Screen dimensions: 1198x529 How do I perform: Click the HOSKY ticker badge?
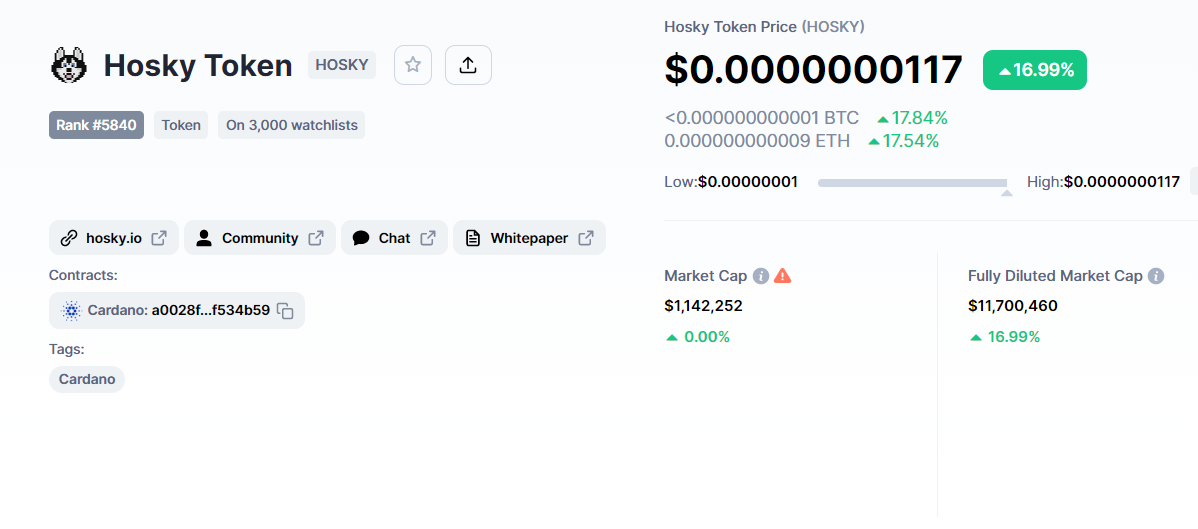342,65
